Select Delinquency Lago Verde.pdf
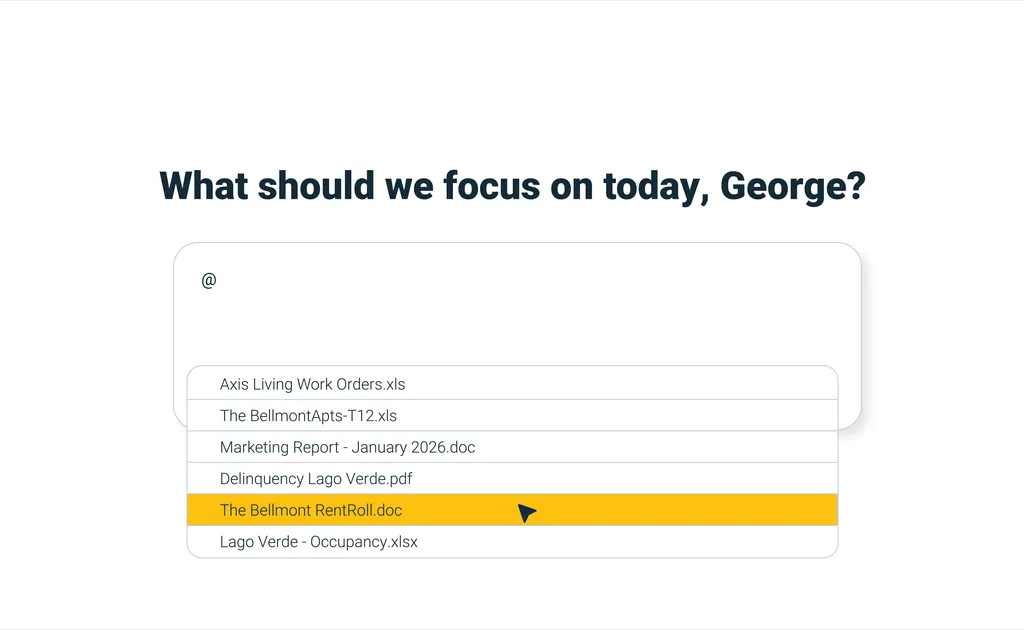1024x630 pixels. pos(316,479)
